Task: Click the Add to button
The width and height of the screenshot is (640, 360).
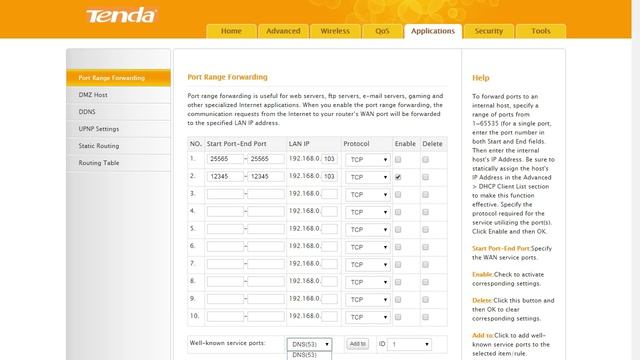Action: tap(358, 344)
